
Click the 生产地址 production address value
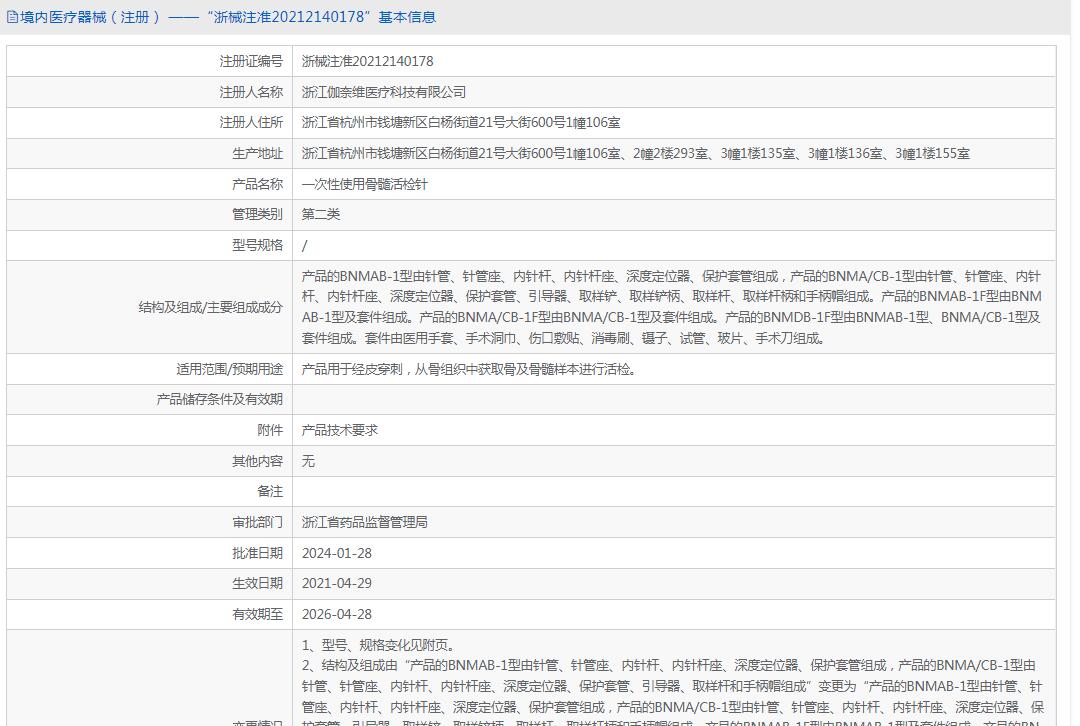[635, 154]
